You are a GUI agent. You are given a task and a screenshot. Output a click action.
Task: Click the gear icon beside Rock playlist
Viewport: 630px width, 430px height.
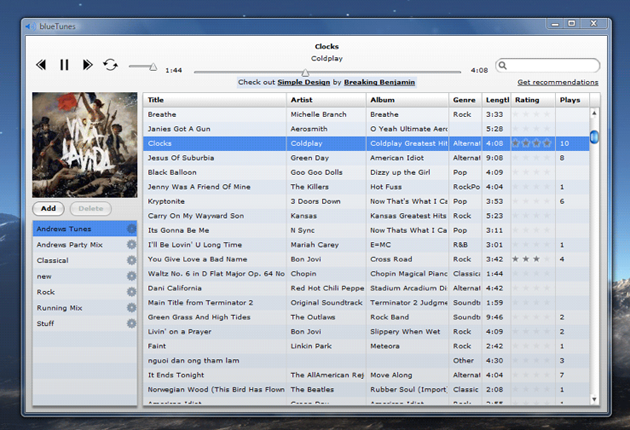click(x=131, y=292)
